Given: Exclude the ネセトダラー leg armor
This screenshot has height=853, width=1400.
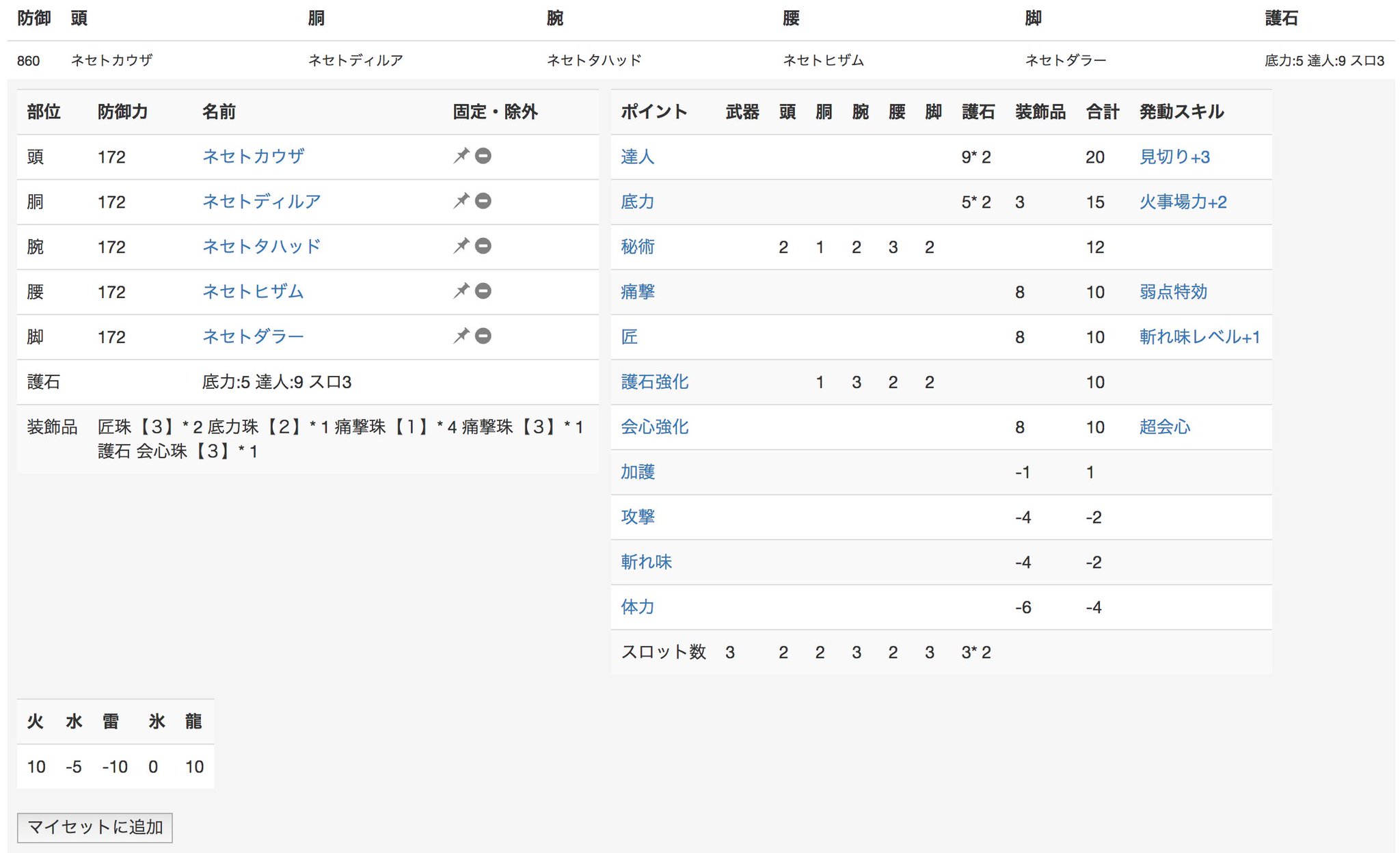Looking at the screenshot, I should point(483,336).
